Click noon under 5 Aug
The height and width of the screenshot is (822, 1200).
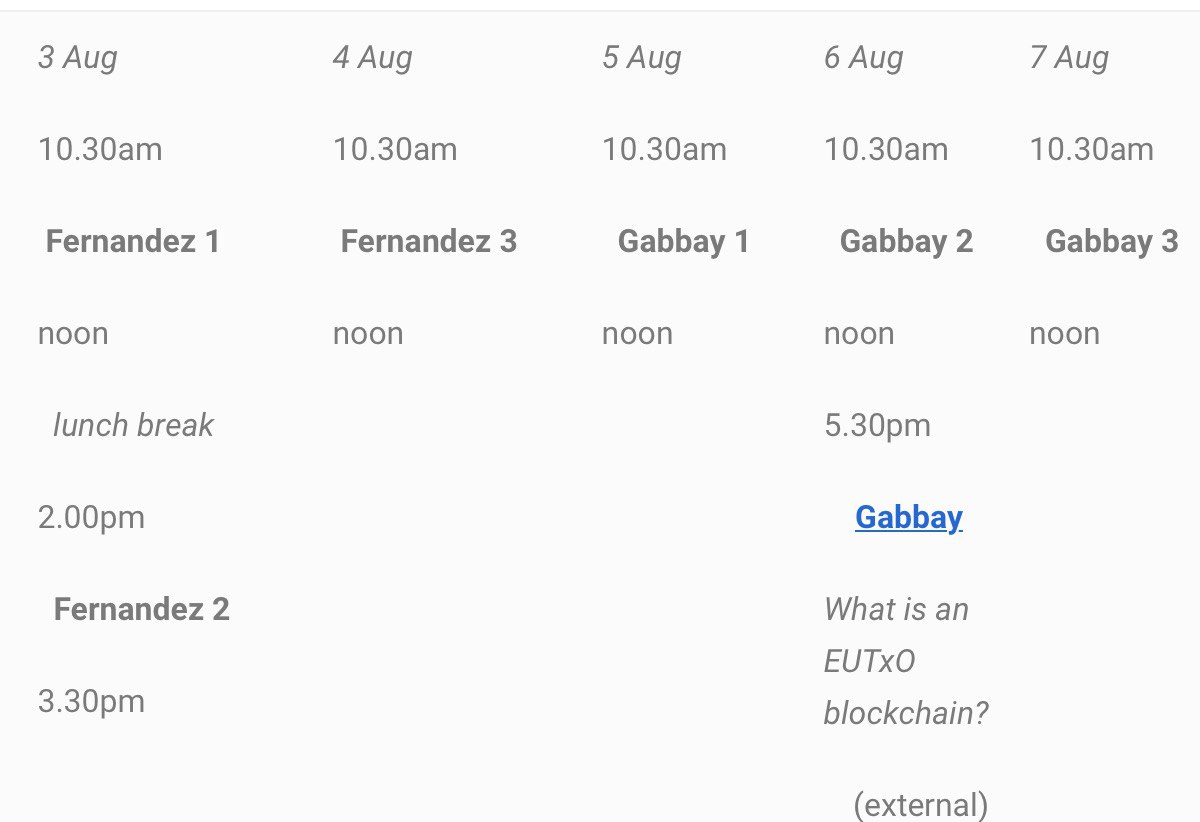637,334
